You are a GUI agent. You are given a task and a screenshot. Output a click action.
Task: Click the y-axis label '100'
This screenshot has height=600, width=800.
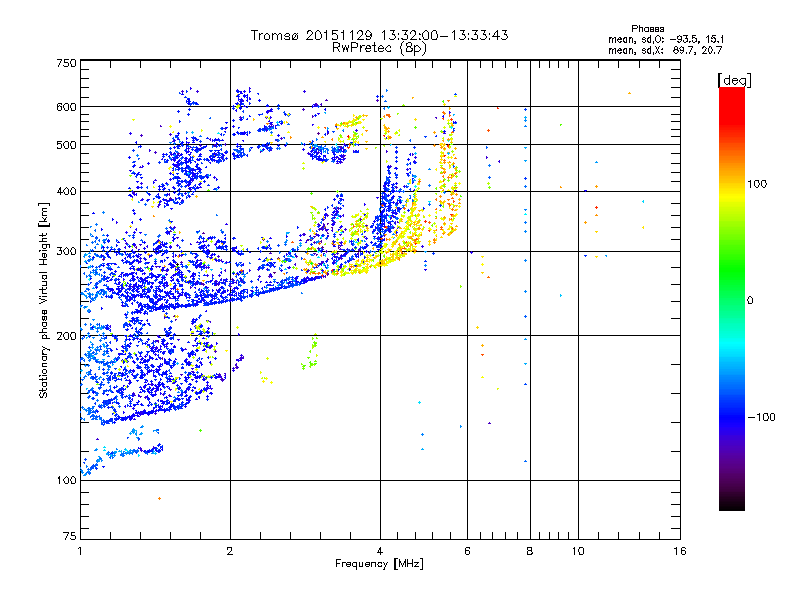66,481
